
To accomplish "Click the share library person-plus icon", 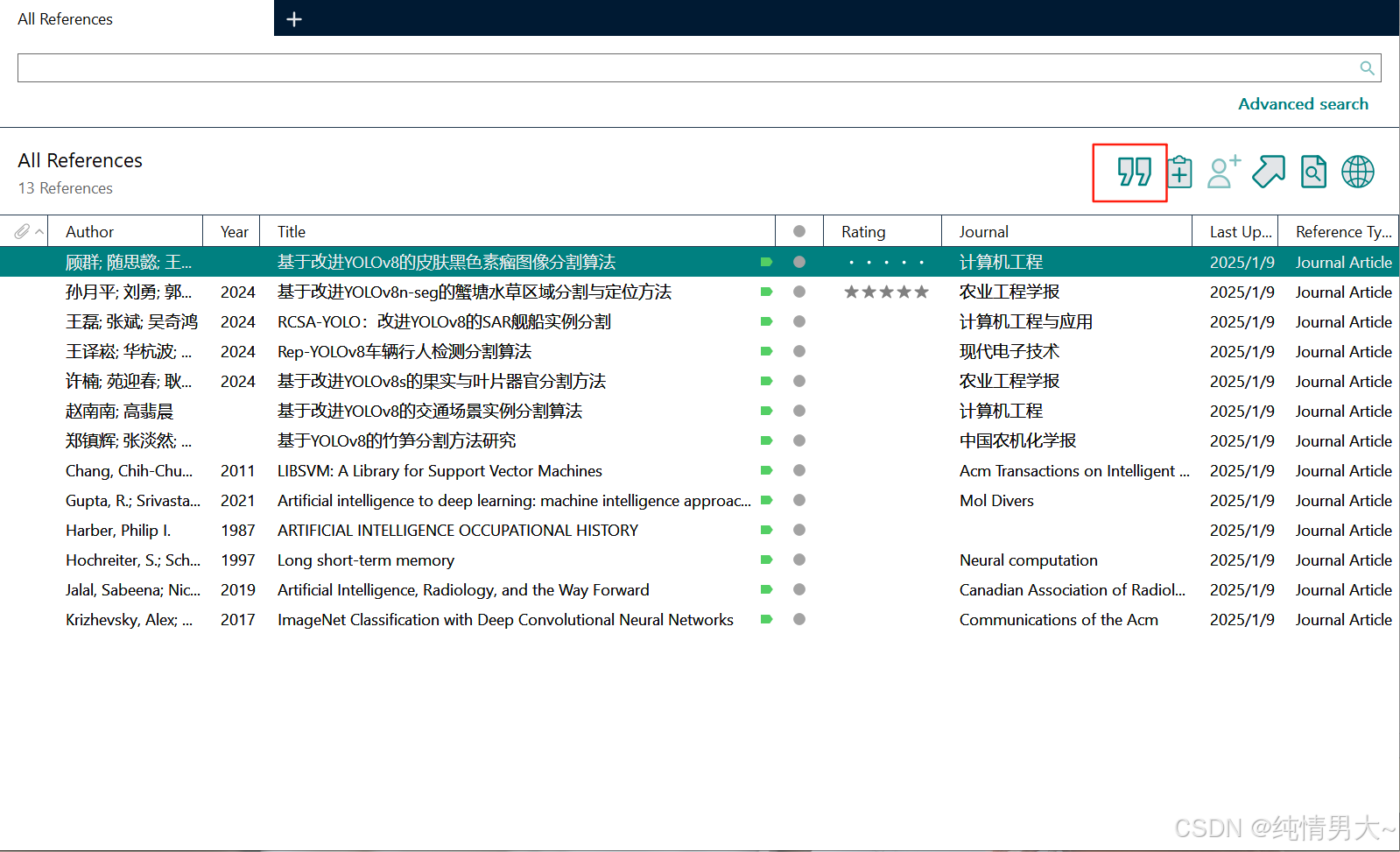I will [1224, 172].
